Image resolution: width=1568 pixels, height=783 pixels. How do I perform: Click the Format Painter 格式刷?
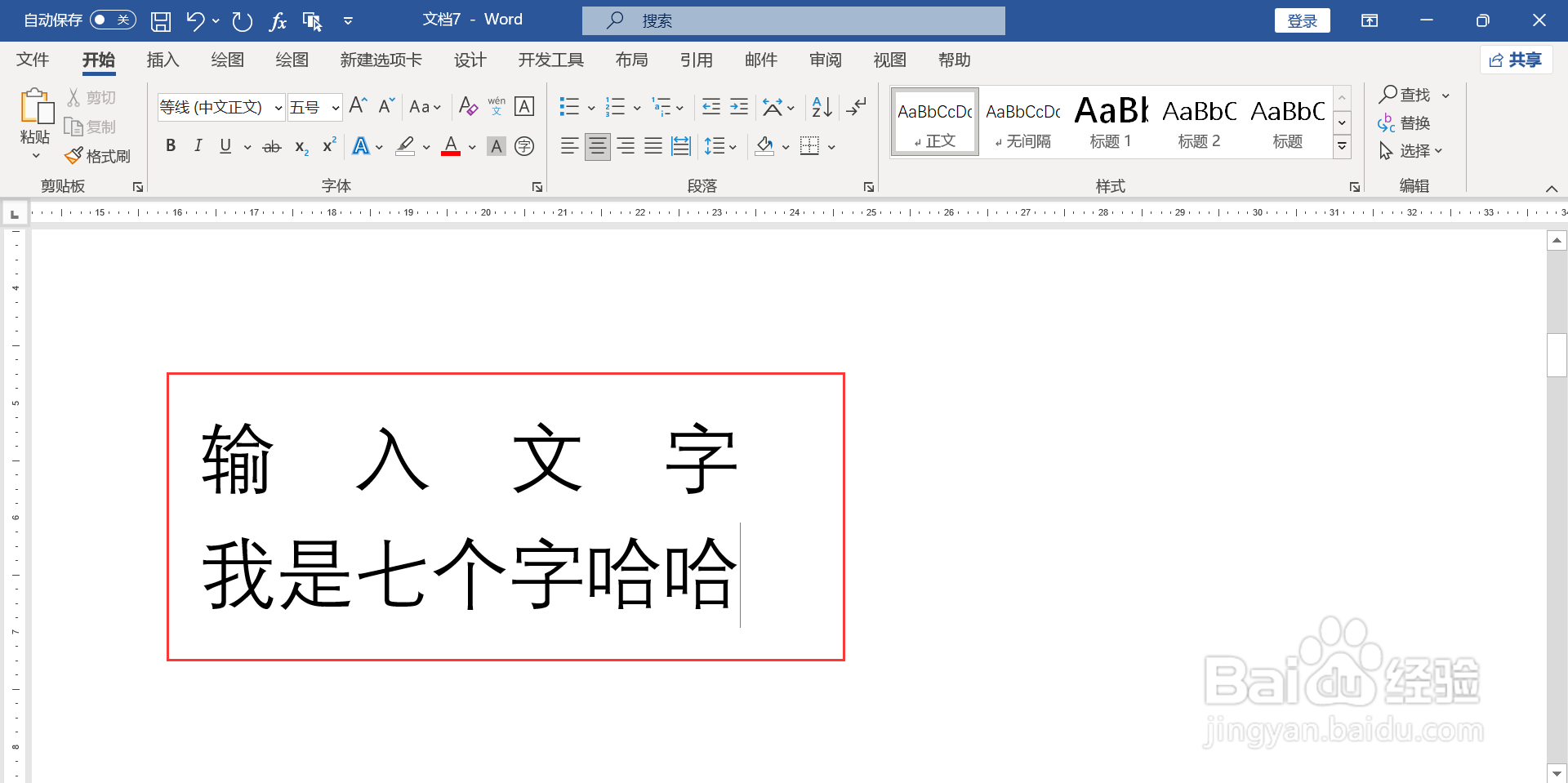click(x=98, y=156)
